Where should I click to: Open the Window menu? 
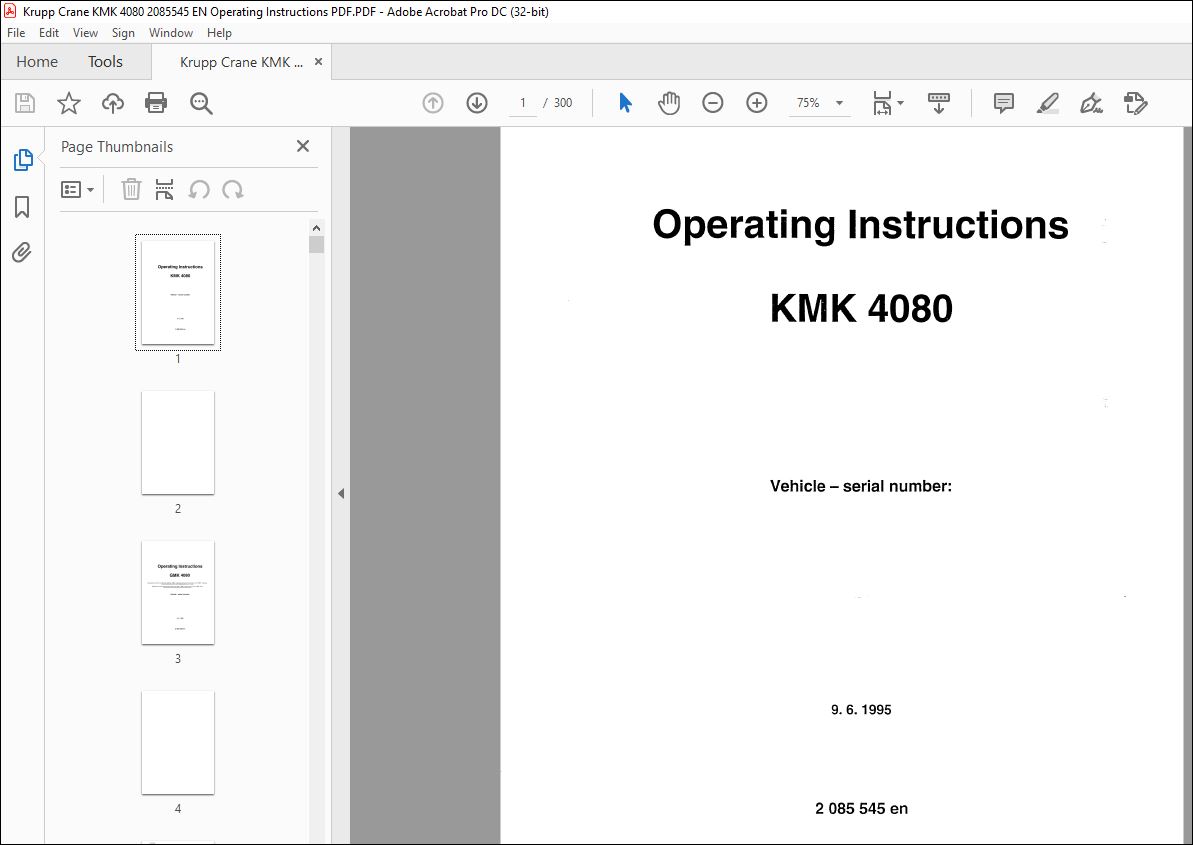[x=170, y=33]
